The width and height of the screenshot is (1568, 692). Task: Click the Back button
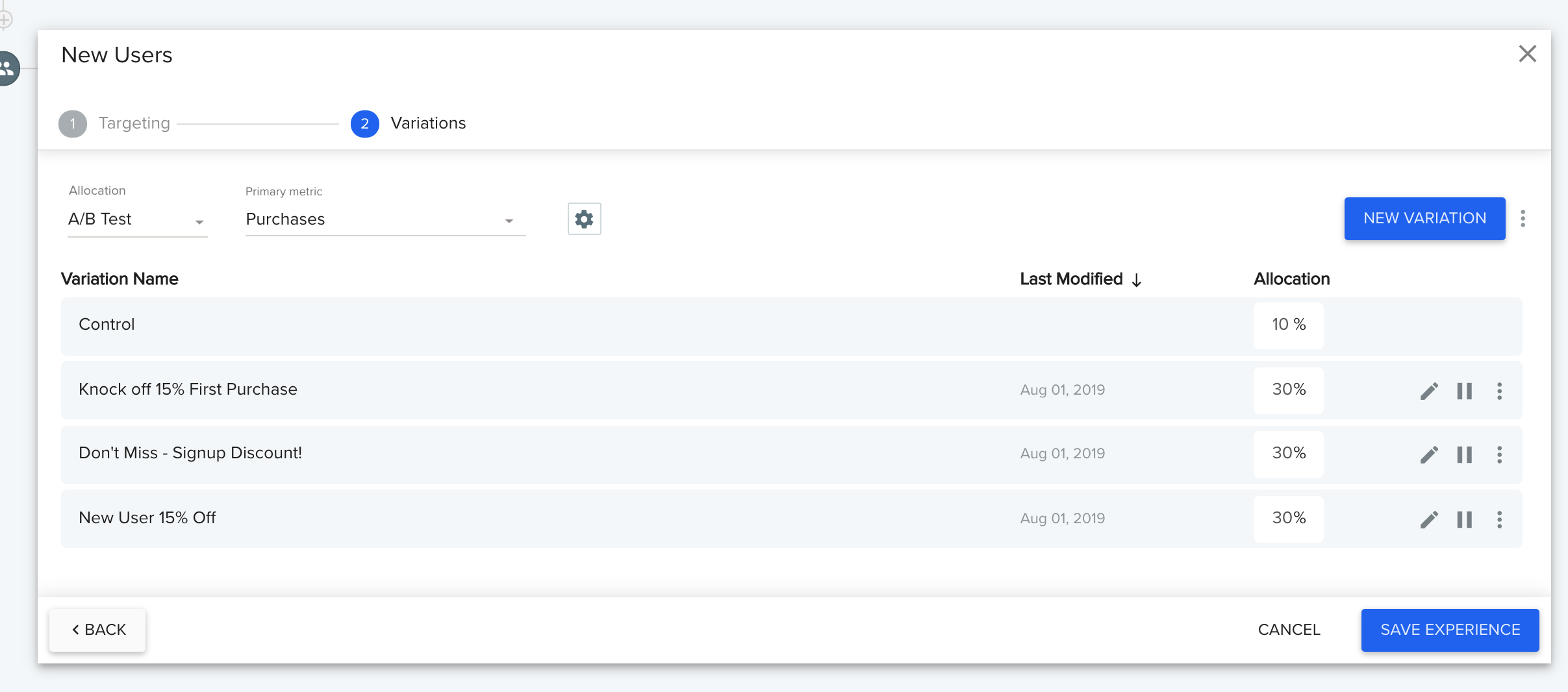click(97, 630)
